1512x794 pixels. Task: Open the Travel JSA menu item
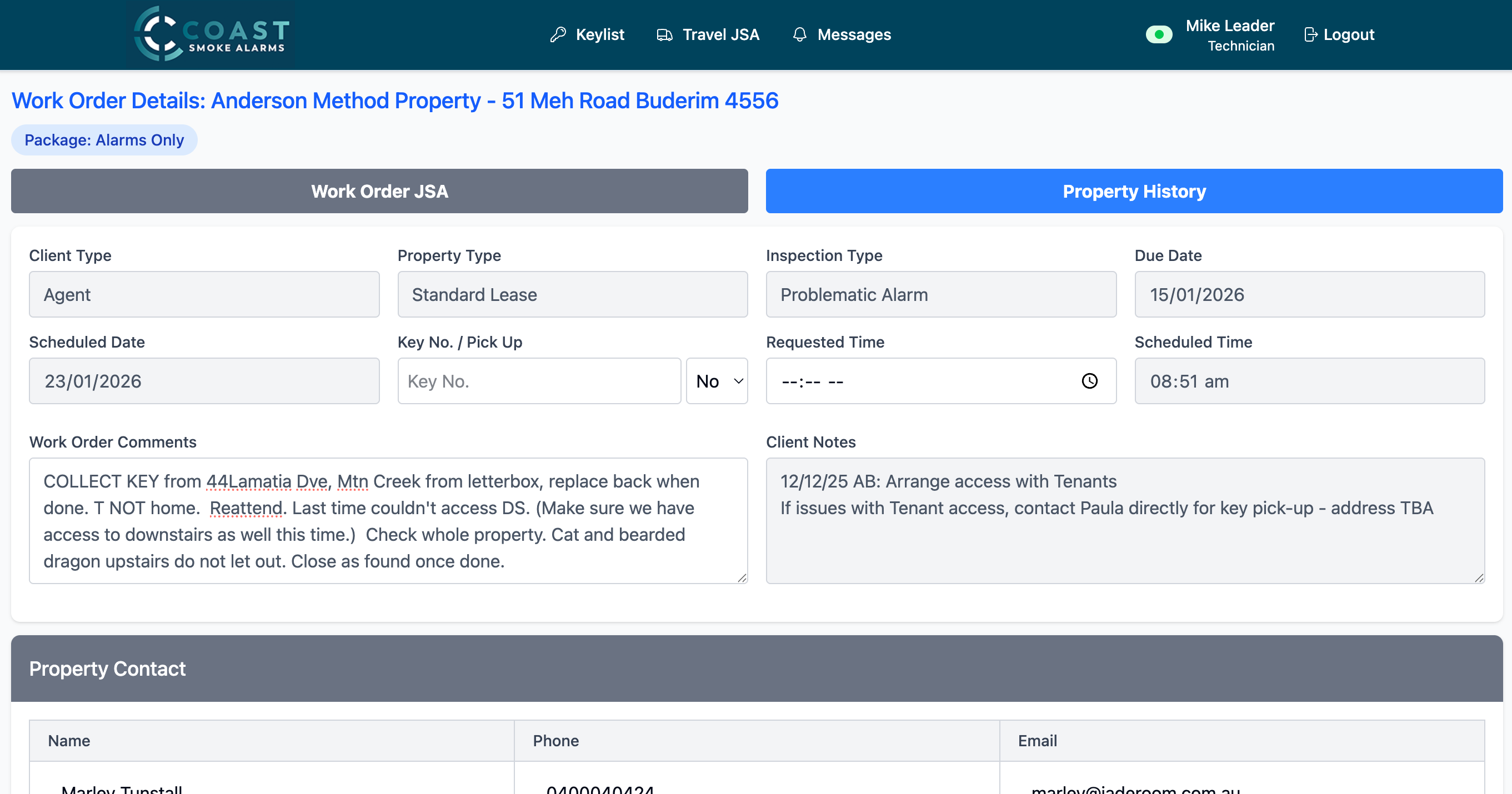720,34
